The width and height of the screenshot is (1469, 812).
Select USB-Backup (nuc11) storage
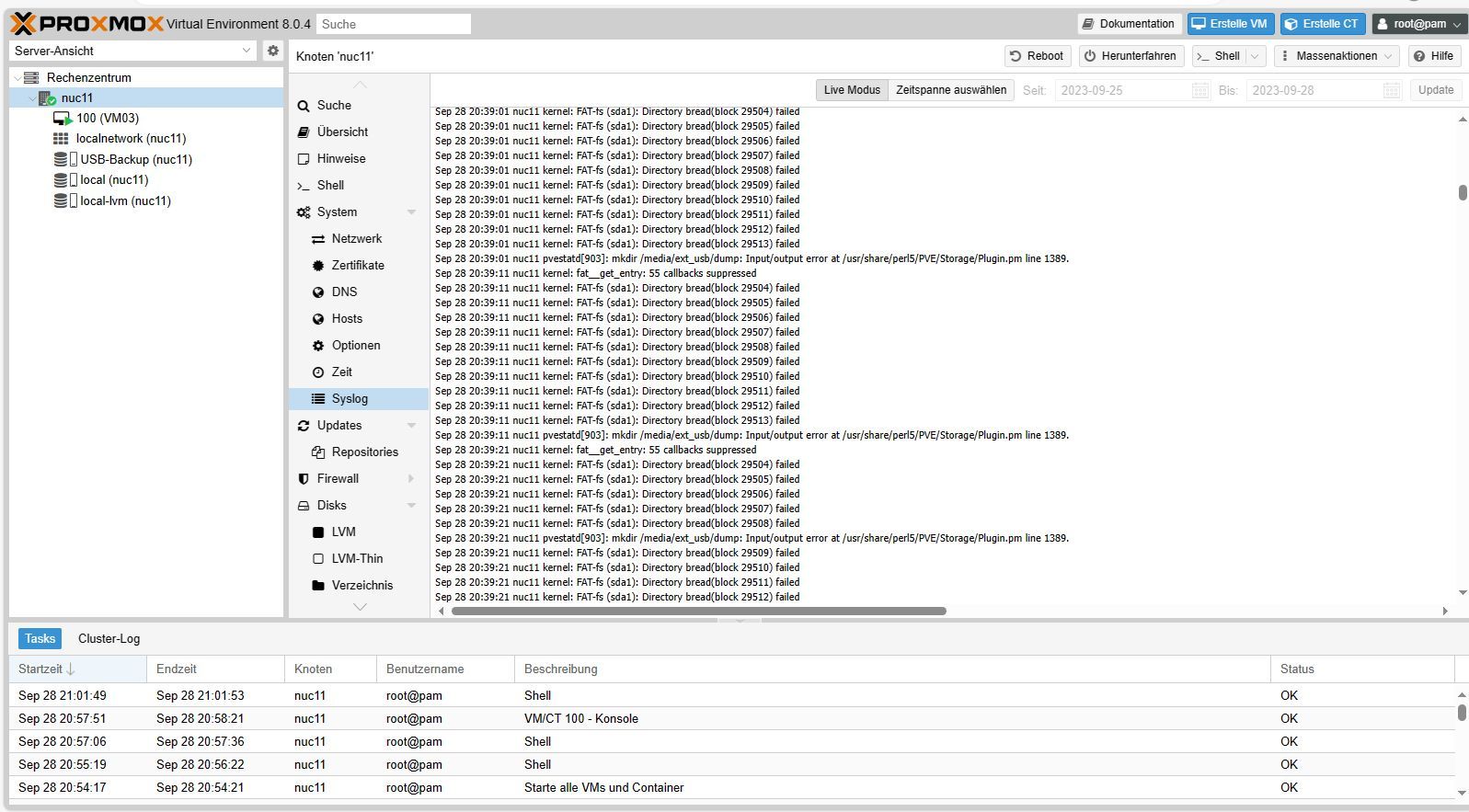[136, 159]
